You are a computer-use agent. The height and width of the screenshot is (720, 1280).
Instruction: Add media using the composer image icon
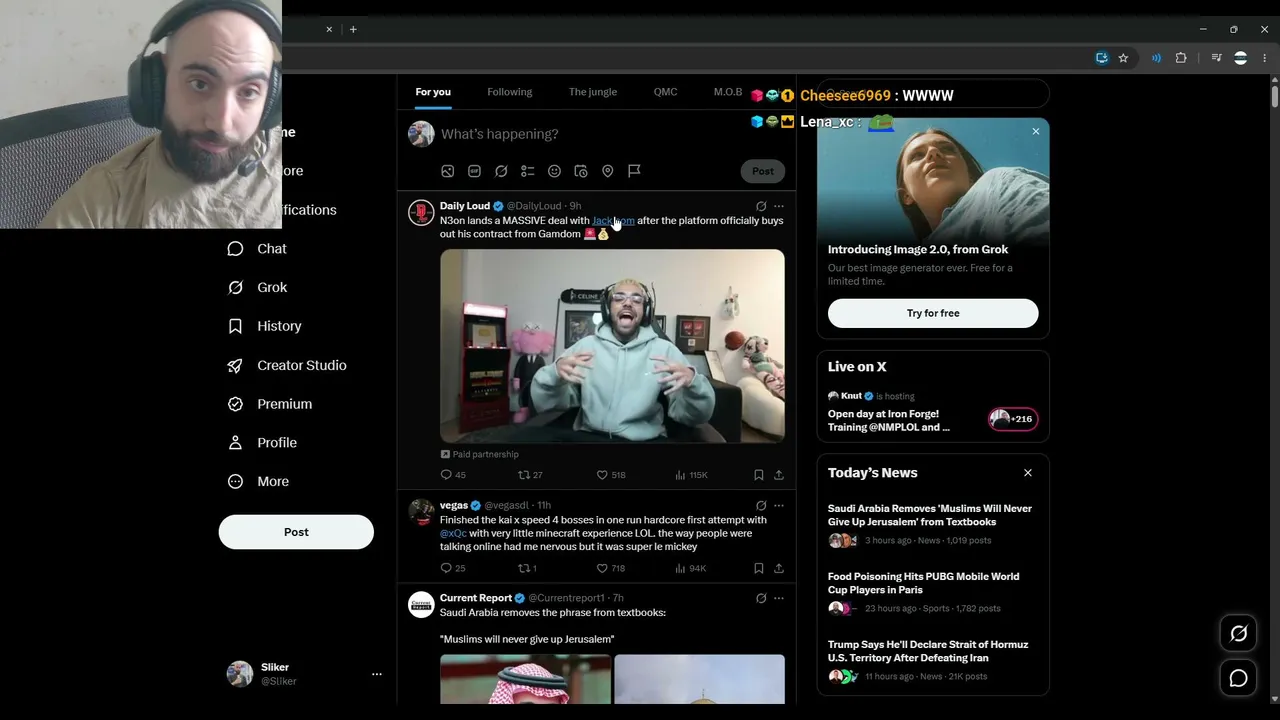(448, 171)
